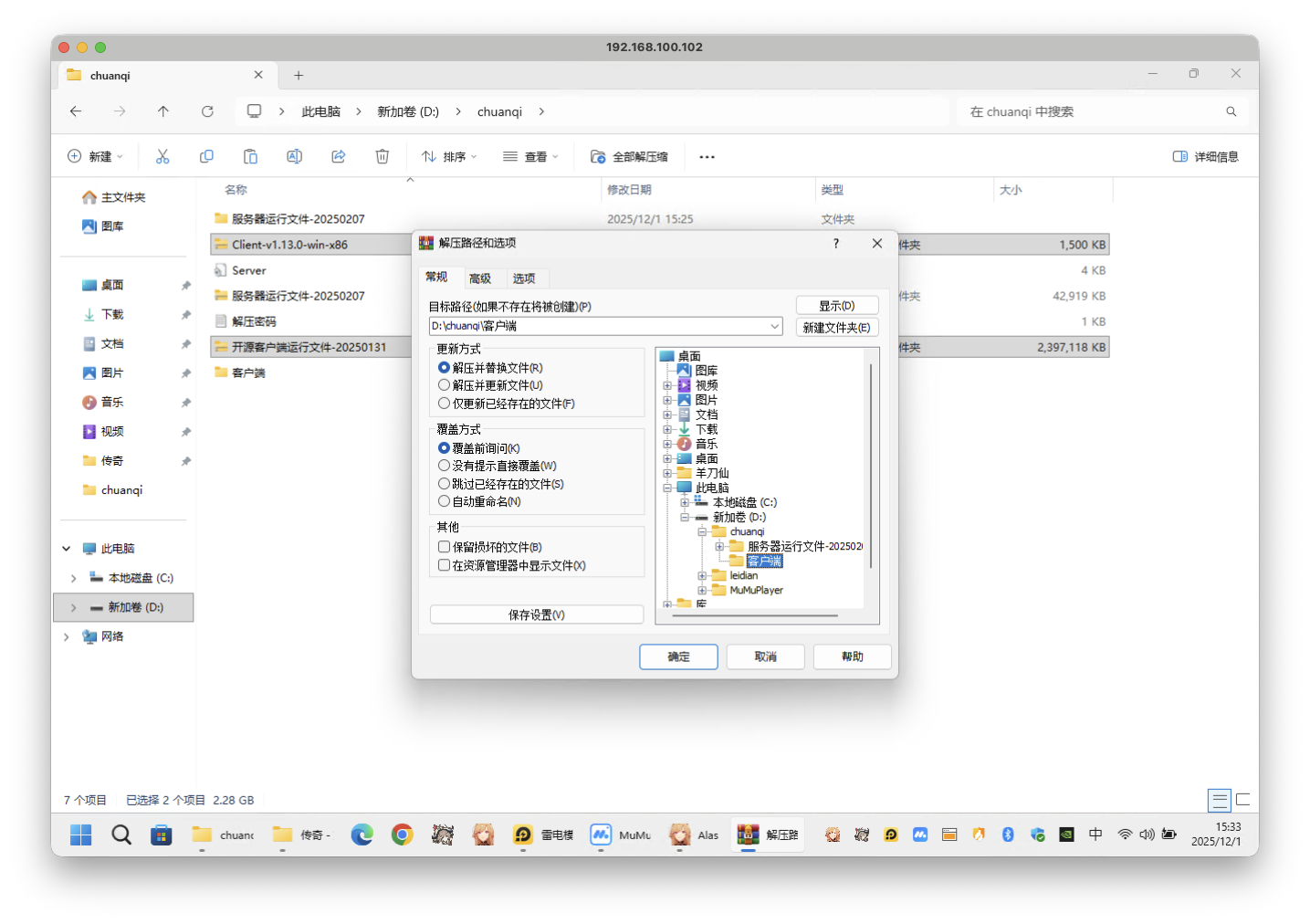Click the 全部解压缩 extract-all icon
The height and width of the screenshot is (924, 1310).
(x=598, y=155)
